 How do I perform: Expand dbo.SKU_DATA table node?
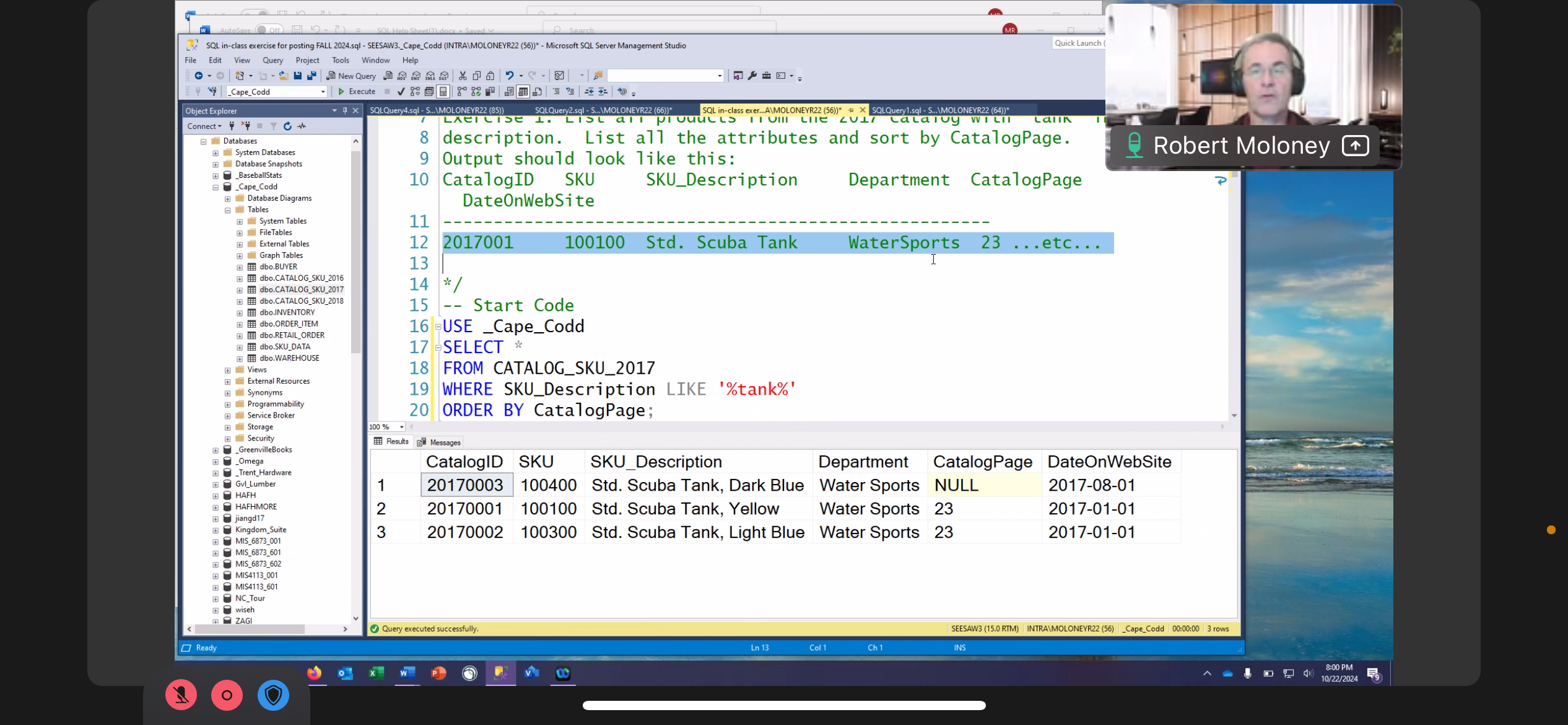240,347
